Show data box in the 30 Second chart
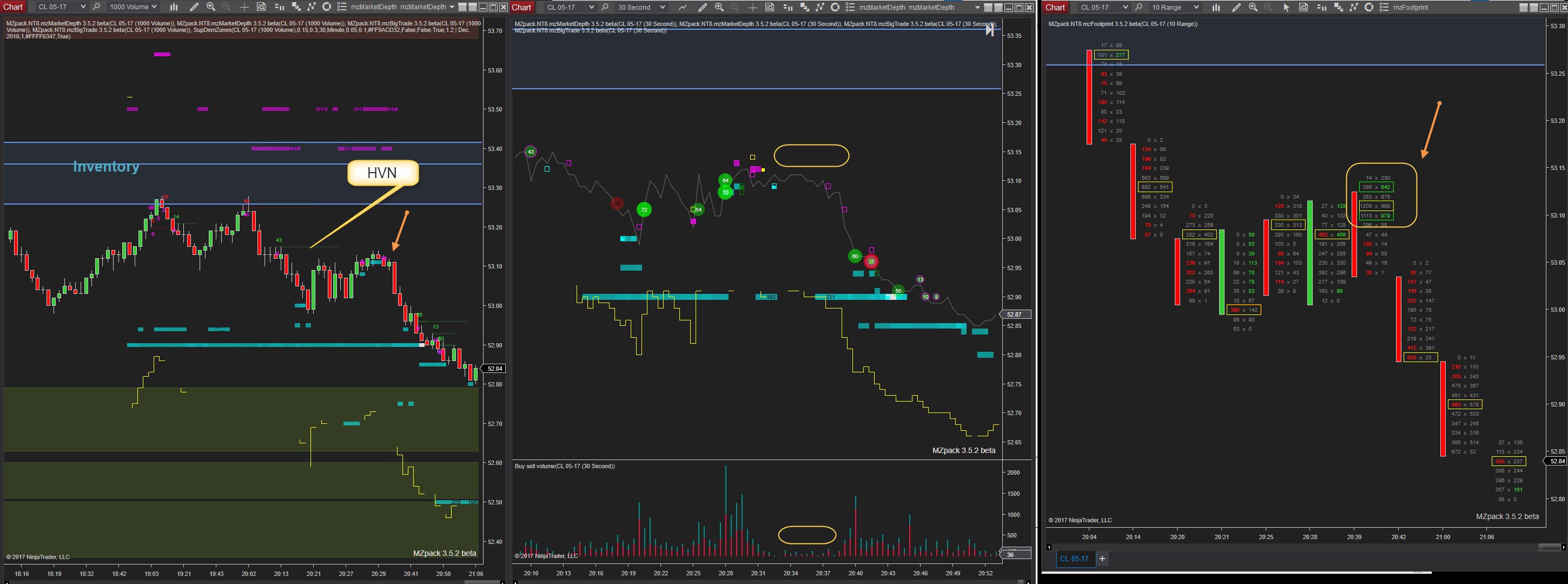1568x584 pixels. pos(769,6)
